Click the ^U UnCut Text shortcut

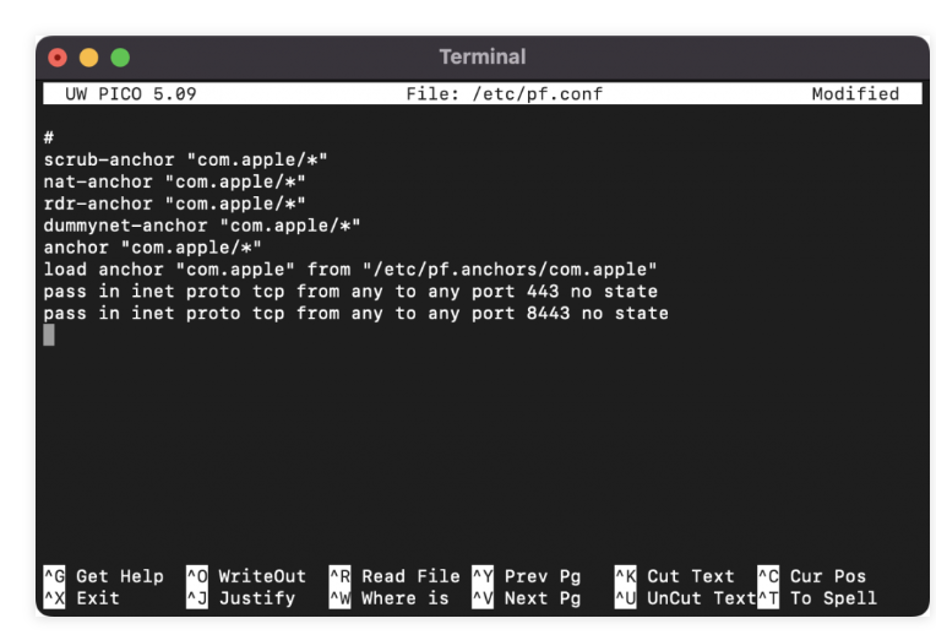click(684, 598)
